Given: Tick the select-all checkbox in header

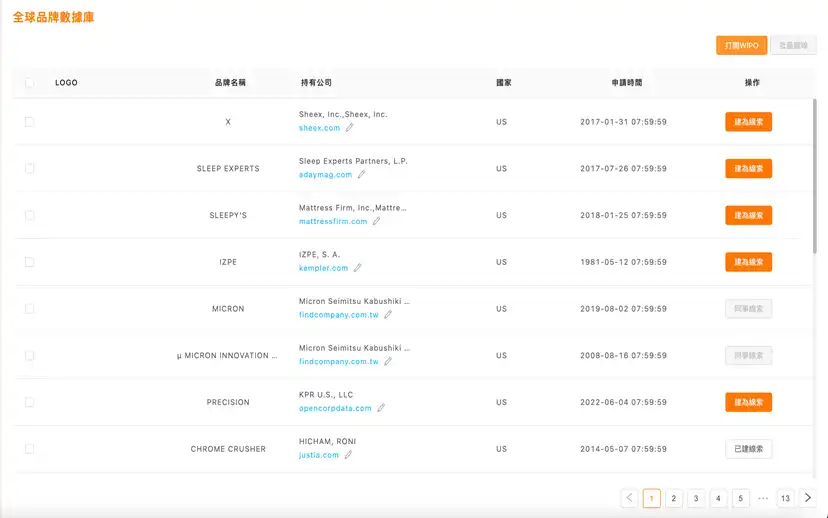Looking at the screenshot, I should (x=30, y=82).
